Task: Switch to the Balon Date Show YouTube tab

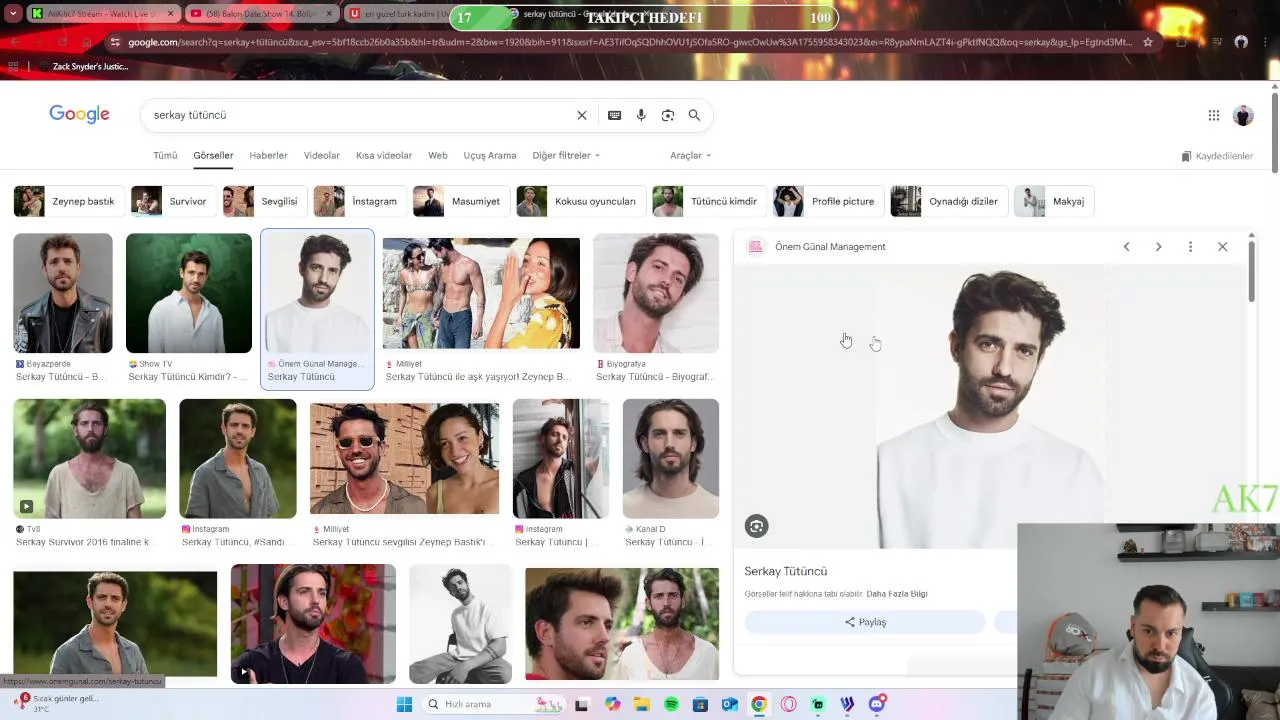Action: [261, 14]
